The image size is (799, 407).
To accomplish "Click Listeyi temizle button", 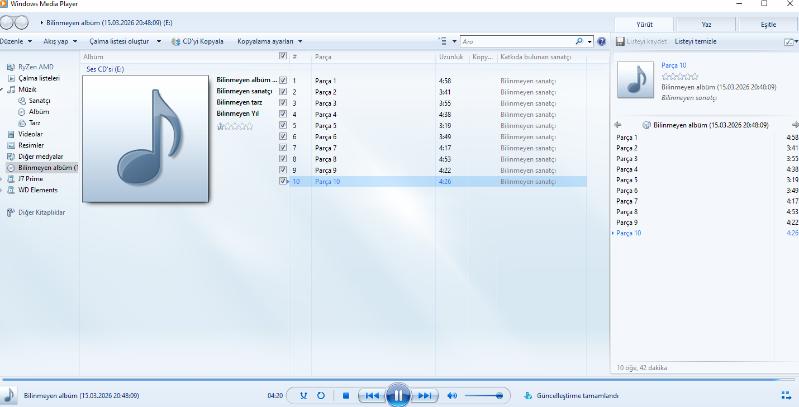I will 696,42.
